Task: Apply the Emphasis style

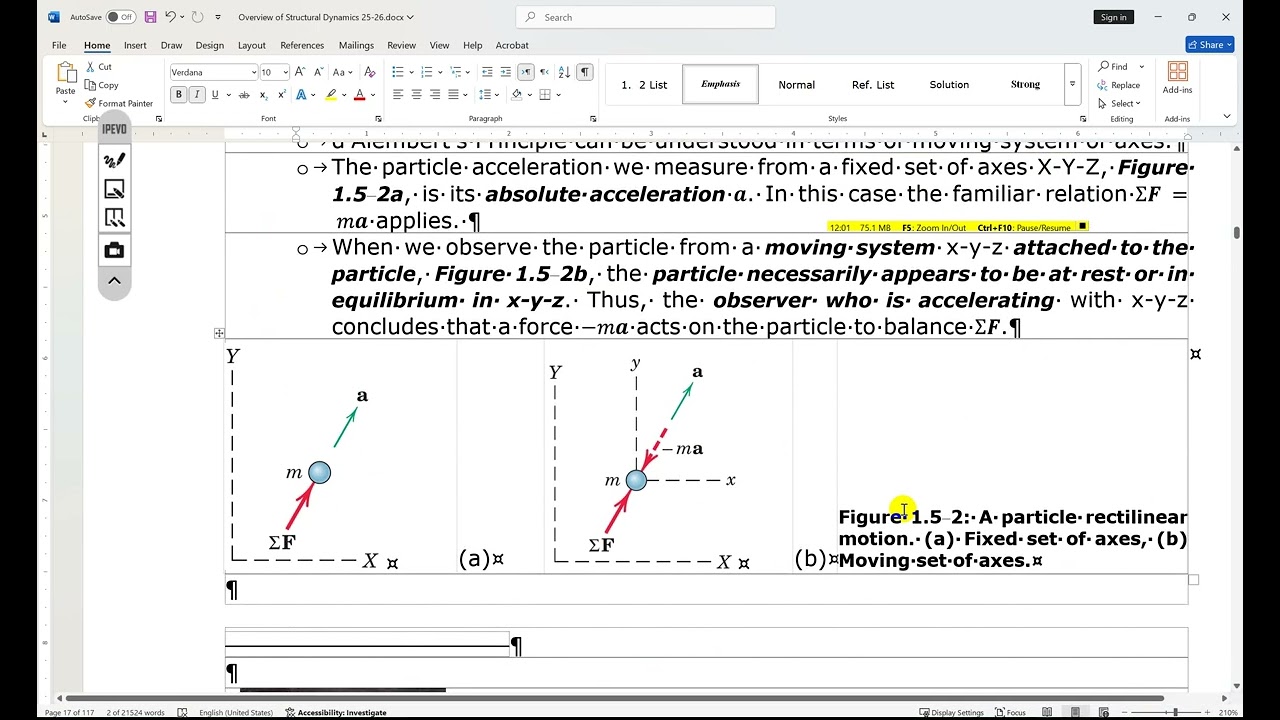Action: (x=721, y=85)
